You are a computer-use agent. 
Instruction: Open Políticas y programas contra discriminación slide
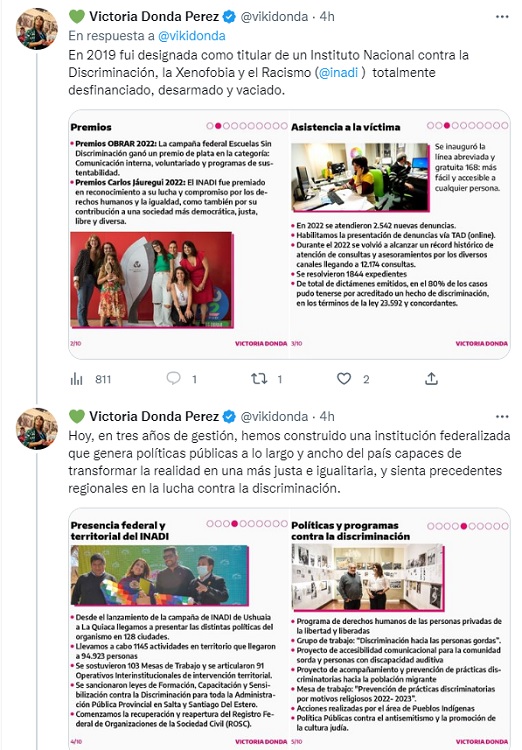click(x=400, y=629)
